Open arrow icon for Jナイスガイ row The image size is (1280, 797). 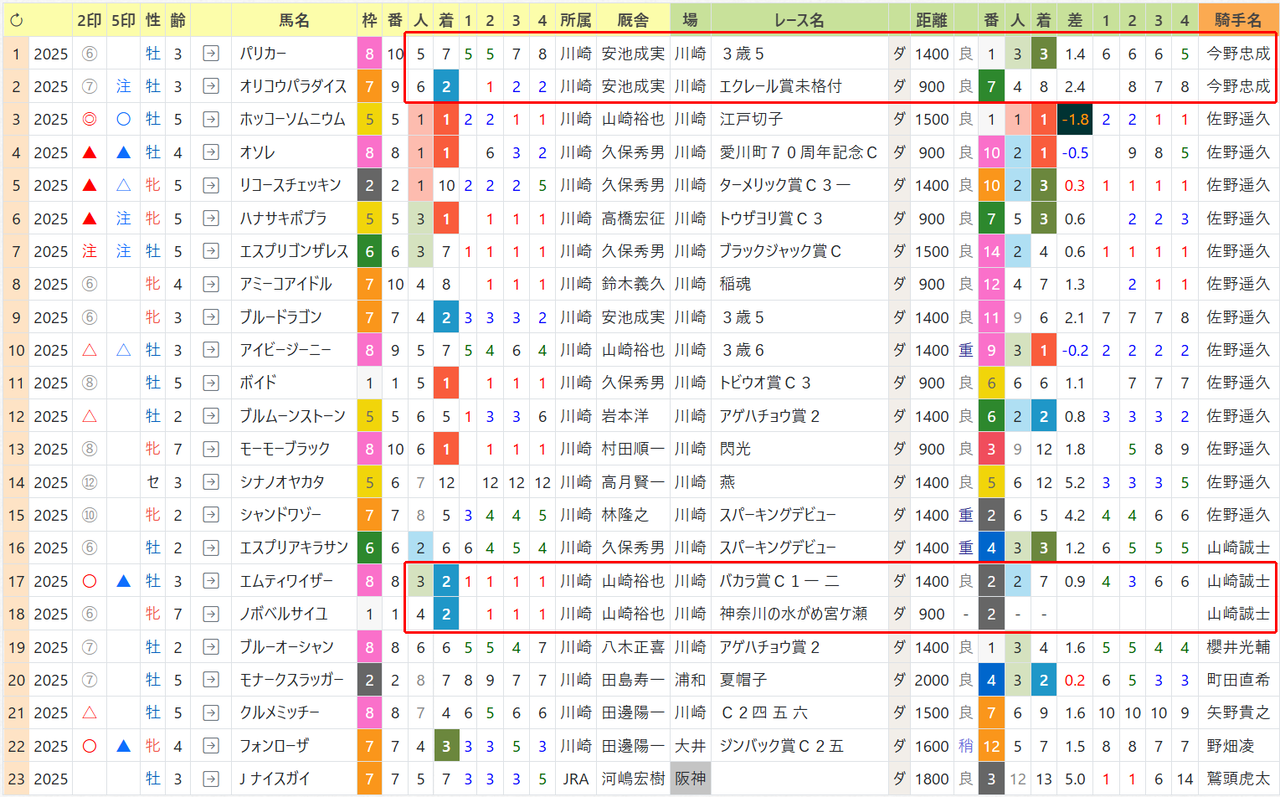point(211,779)
